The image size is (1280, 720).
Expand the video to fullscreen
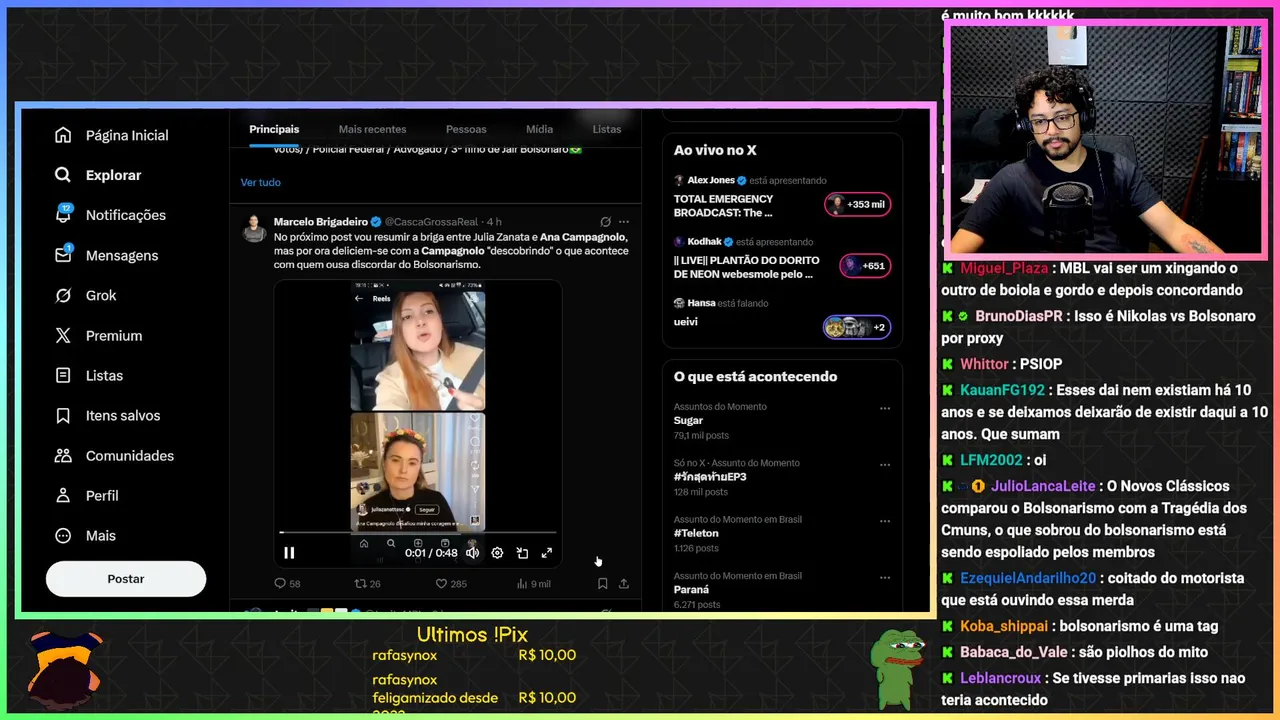pyautogui.click(x=547, y=552)
